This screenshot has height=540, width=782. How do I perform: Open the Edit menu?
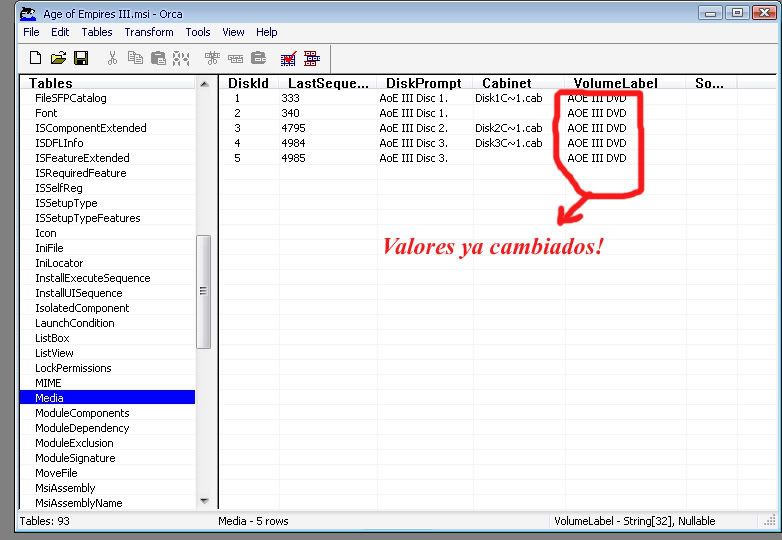pyautogui.click(x=60, y=32)
